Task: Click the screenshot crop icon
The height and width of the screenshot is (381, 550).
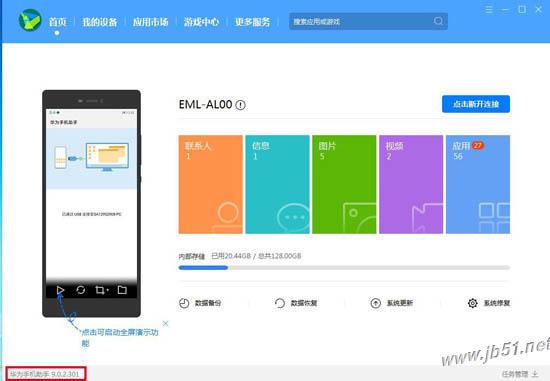Action: pyautogui.click(x=100, y=290)
